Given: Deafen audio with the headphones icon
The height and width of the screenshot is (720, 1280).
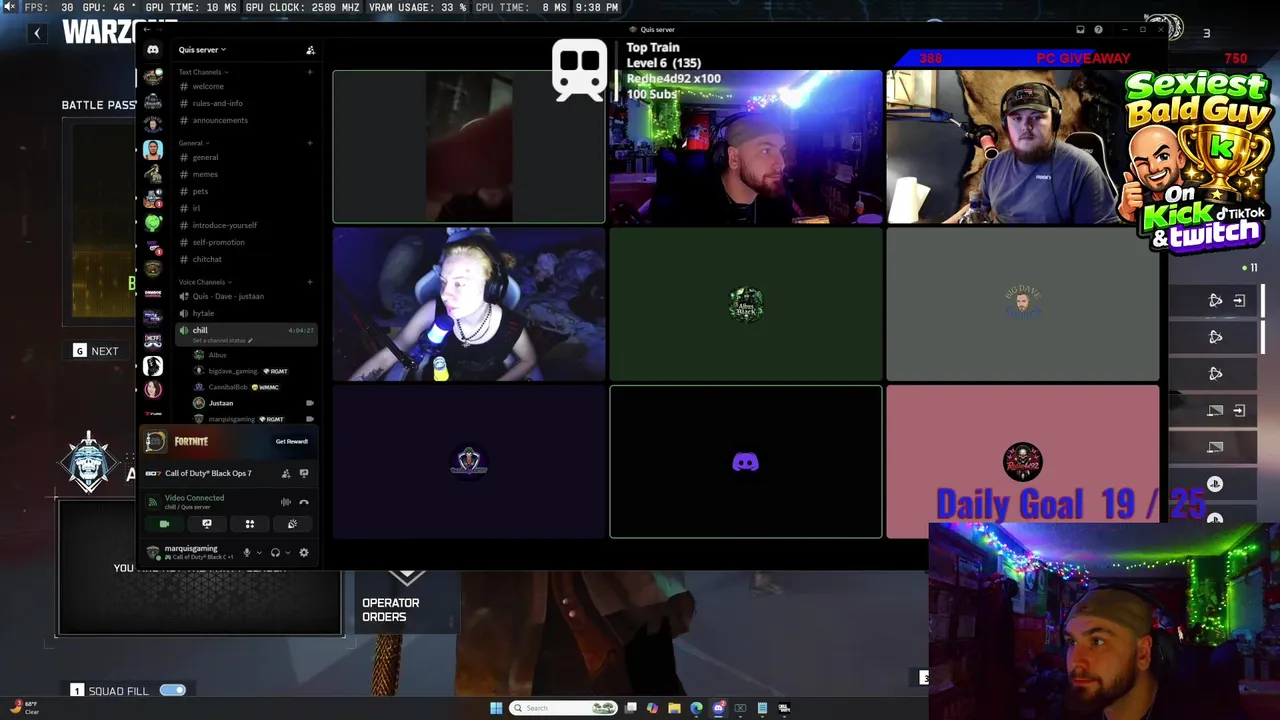Looking at the screenshot, I should (275, 552).
